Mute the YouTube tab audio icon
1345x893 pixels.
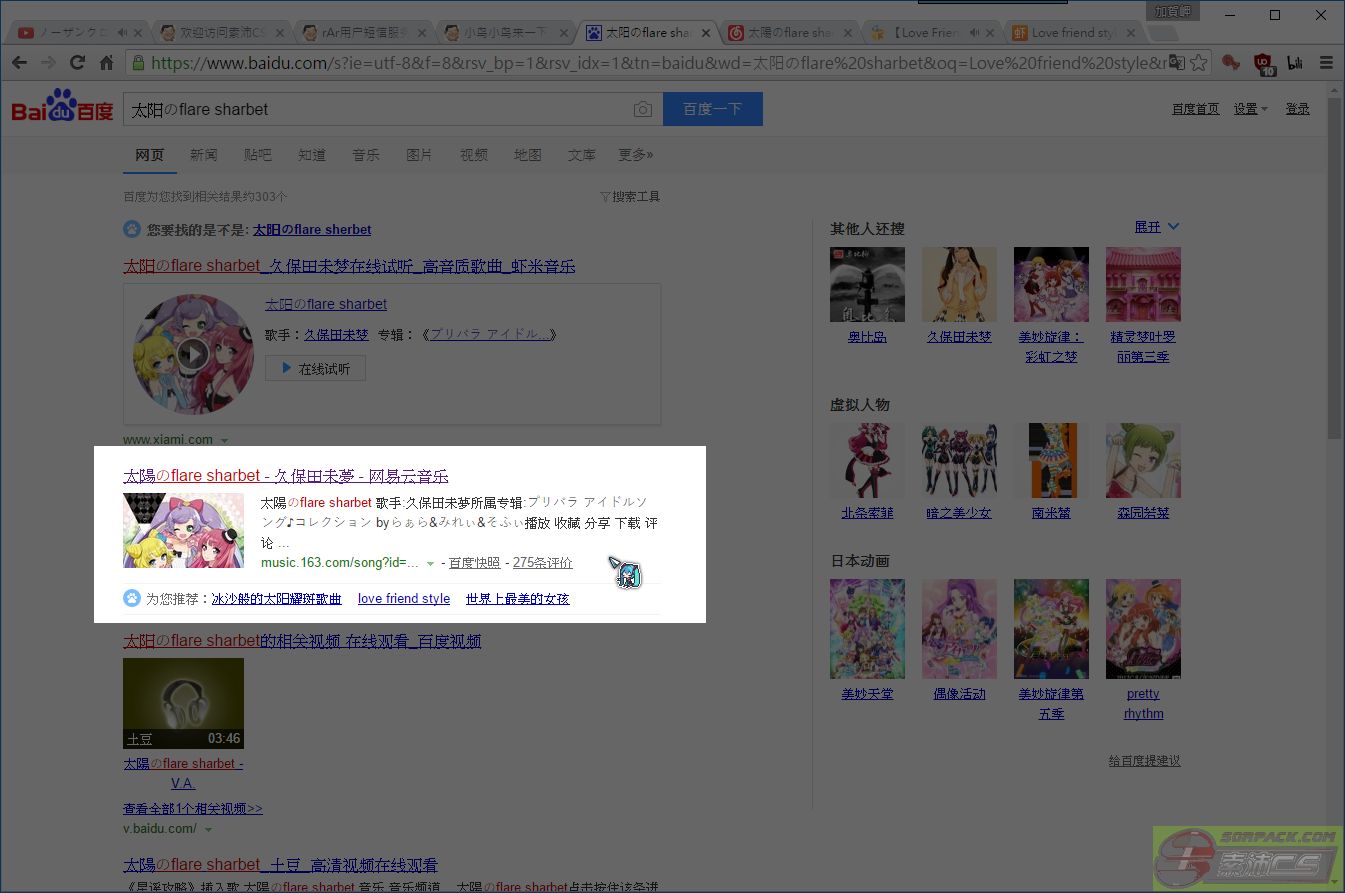[122, 32]
